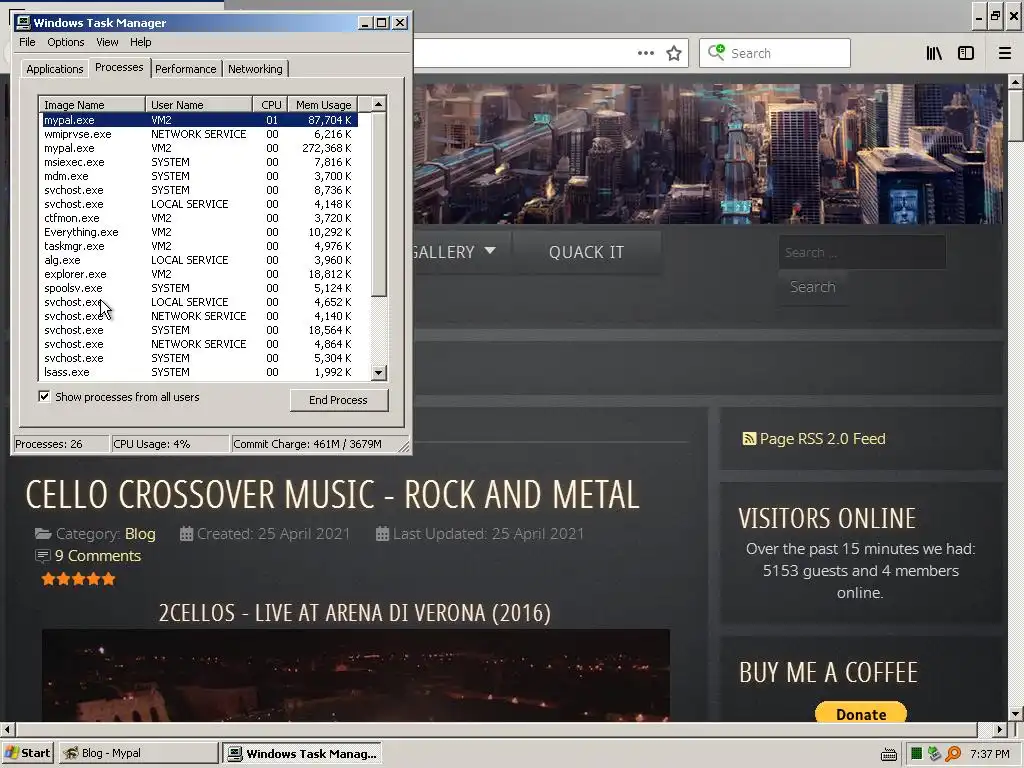Open the Options menu in Task Manager
This screenshot has width=1024, height=768.
(65, 42)
